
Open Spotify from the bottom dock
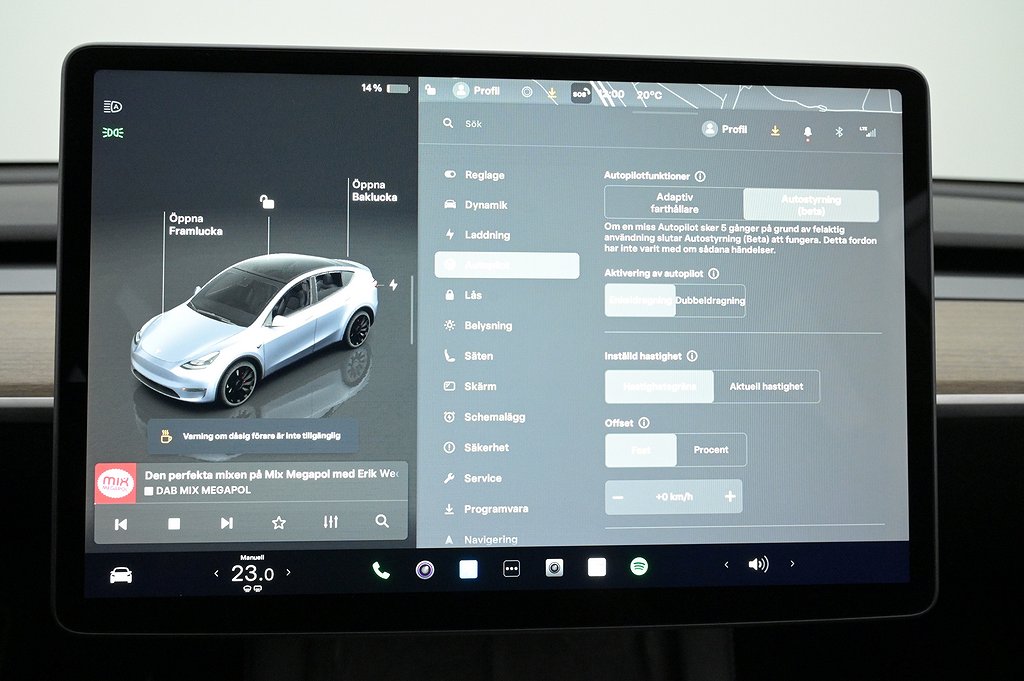point(639,567)
